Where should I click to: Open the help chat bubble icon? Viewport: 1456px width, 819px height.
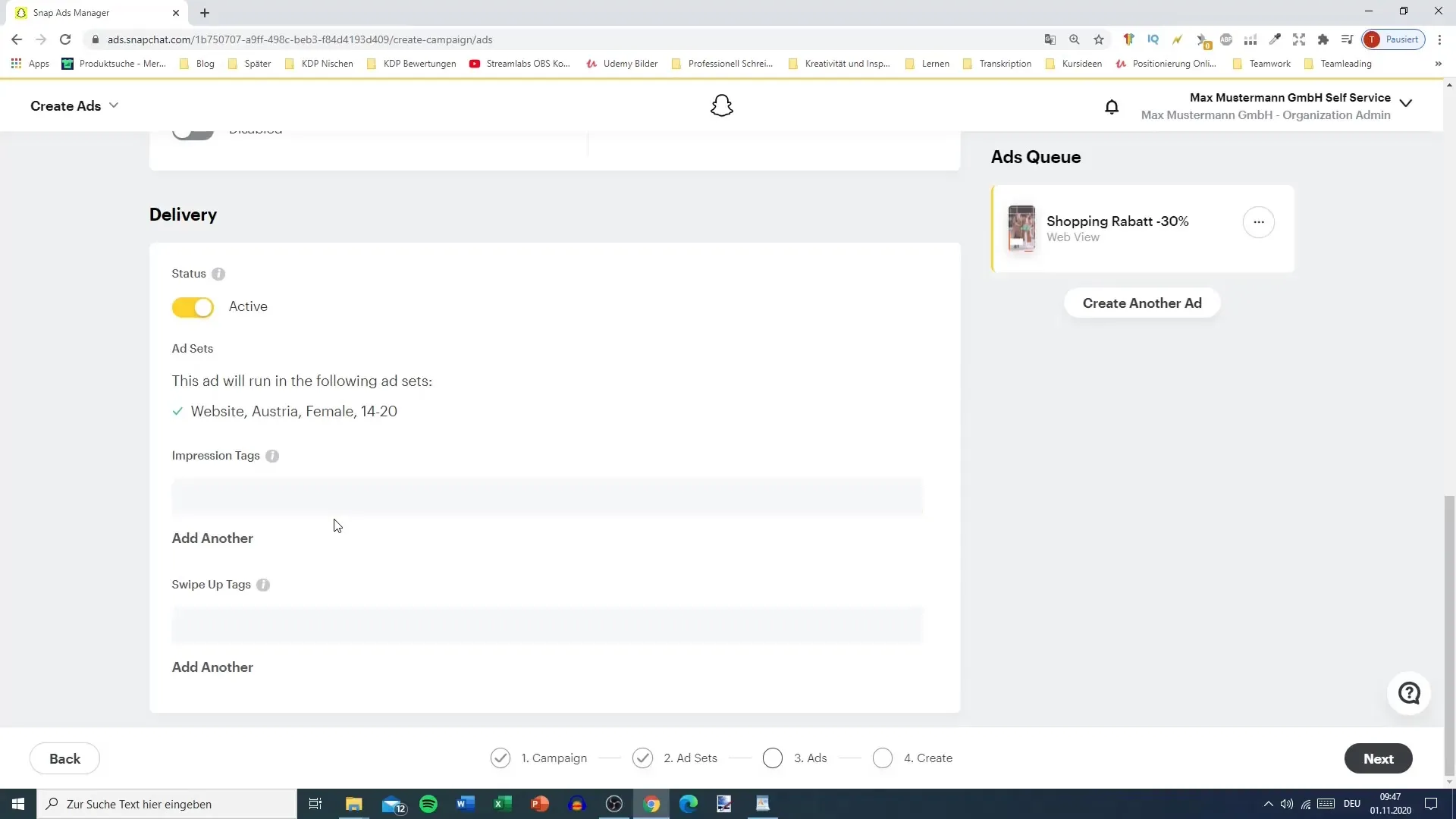[x=1408, y=693]
